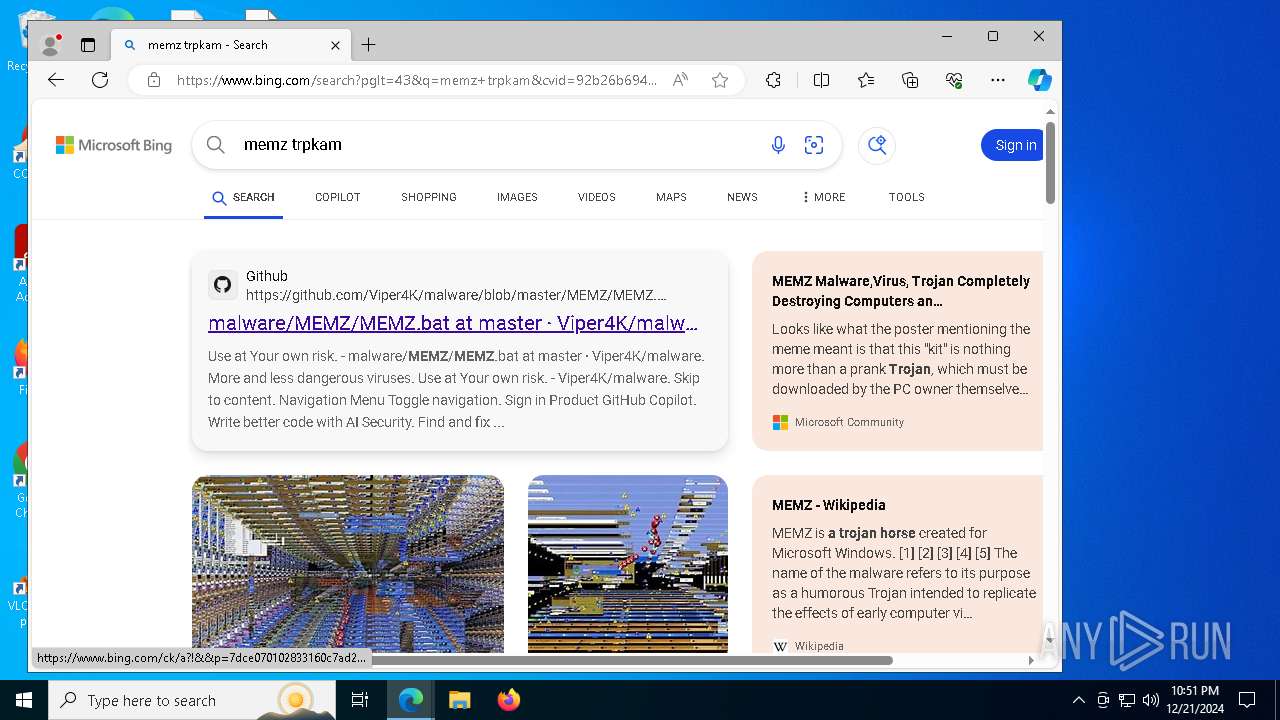
Task: View site information lock icon
Action: (x=154, y=80)
